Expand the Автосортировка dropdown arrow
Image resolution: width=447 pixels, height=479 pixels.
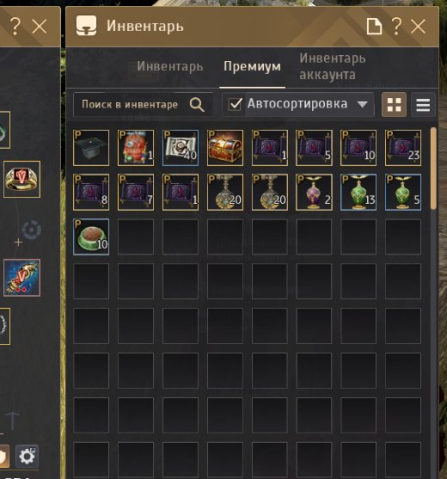click(362, 104)
